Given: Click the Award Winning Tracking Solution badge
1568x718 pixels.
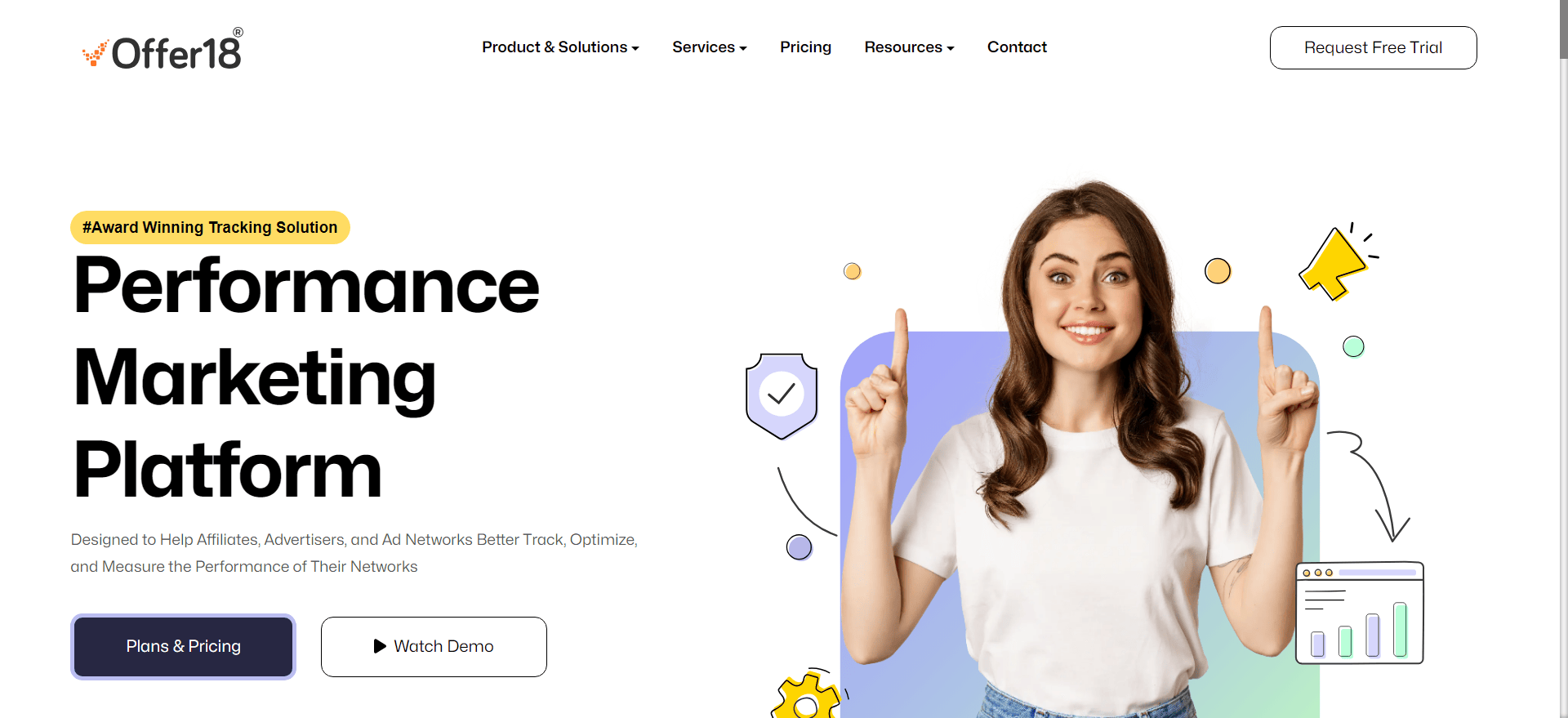Looking at the screenshot, I should click(210, 227).
